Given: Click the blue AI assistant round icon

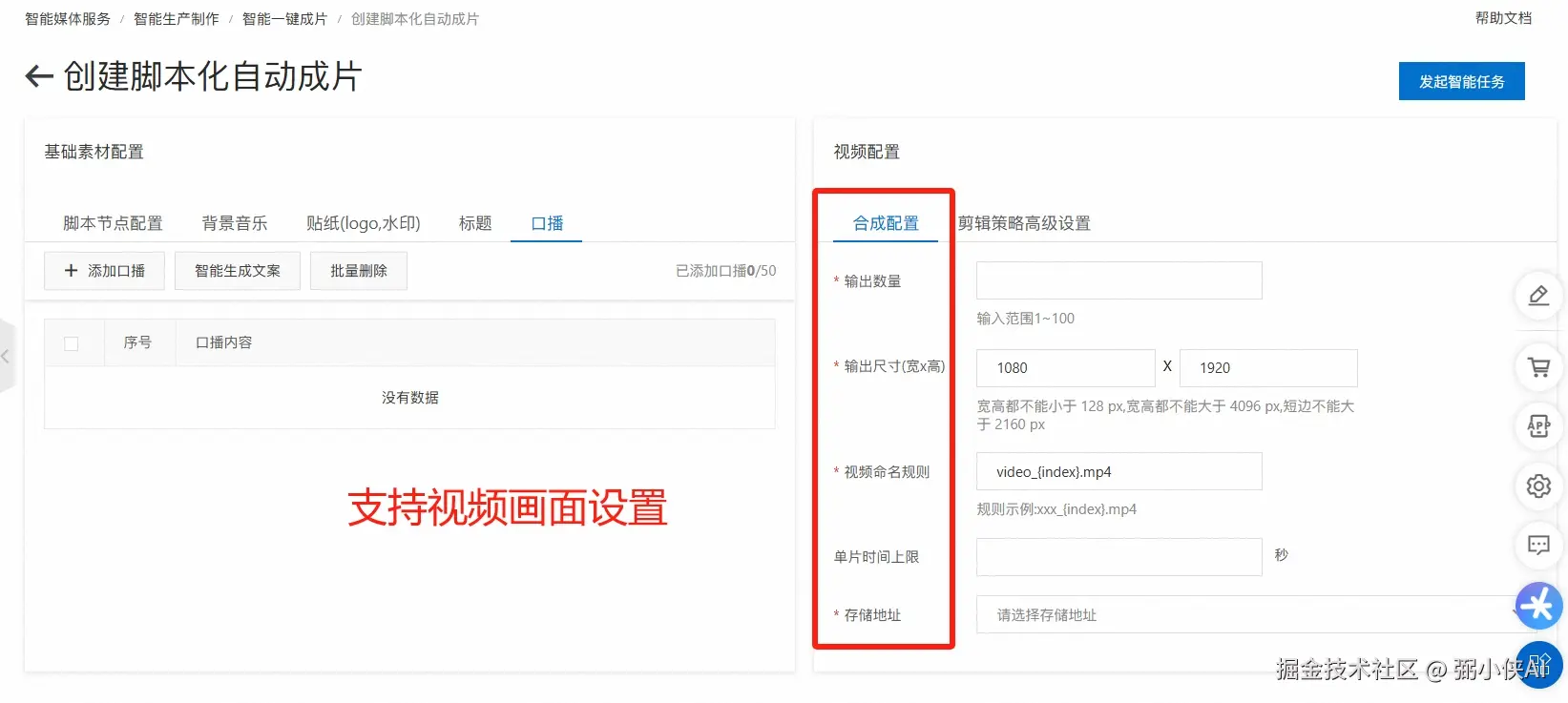Looking at the screenshot, I should [1538, 606].
